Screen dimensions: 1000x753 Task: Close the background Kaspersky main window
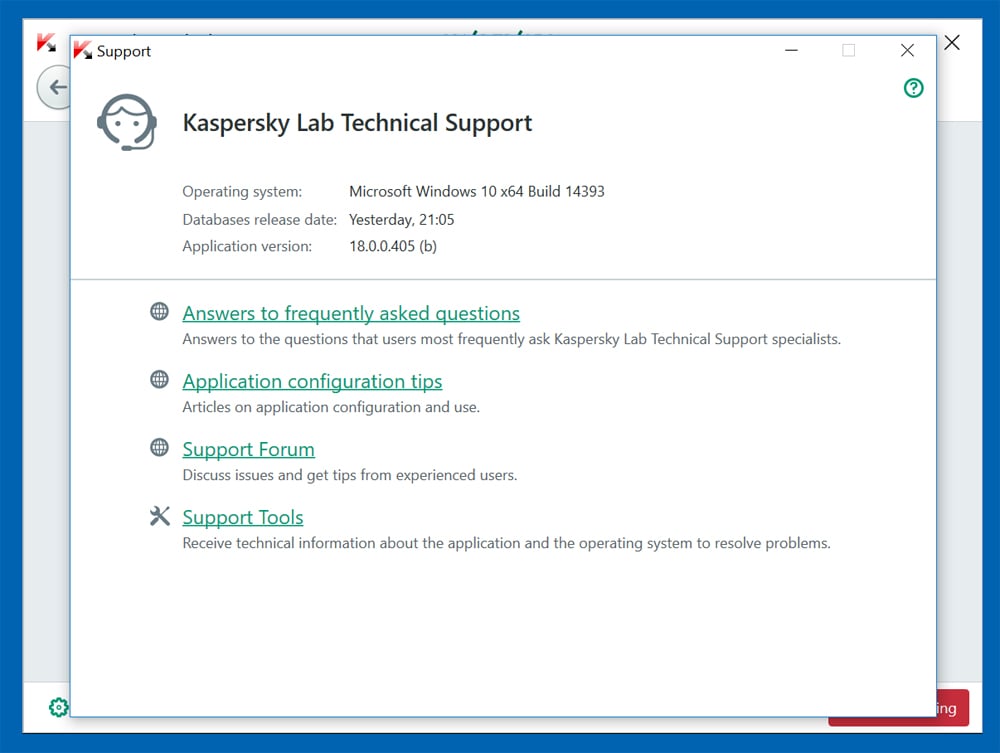952,43
